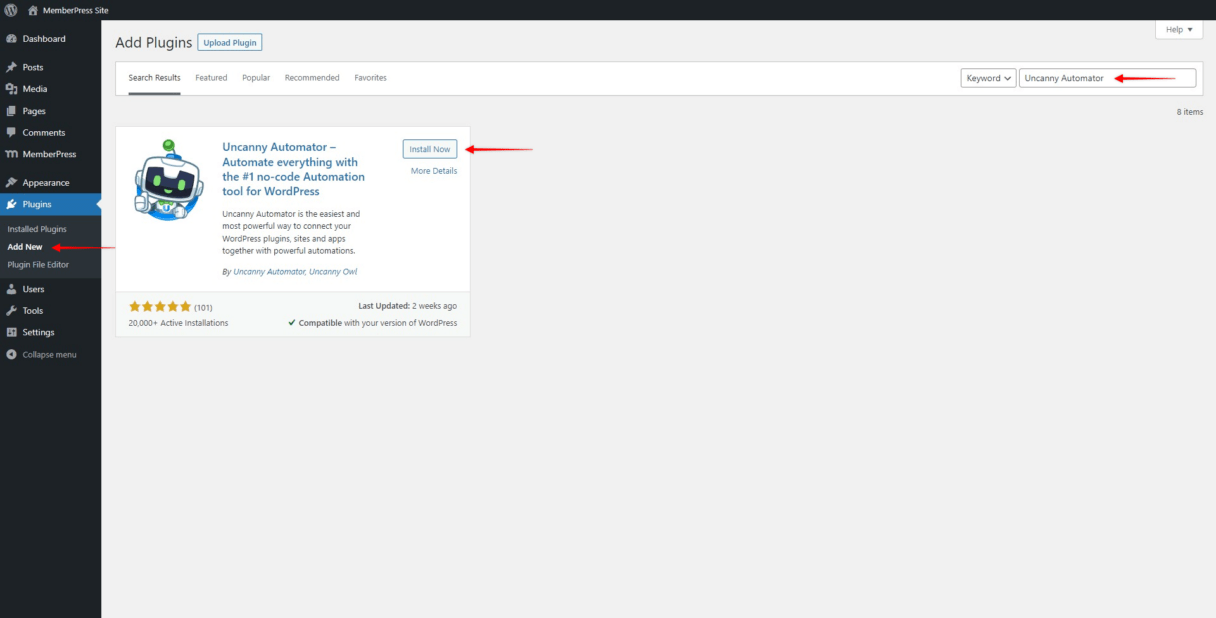This screenshot has width=1216, height=618.
Task: Open the Uncanny Automator plugin title link
Action: coord(293,169)
